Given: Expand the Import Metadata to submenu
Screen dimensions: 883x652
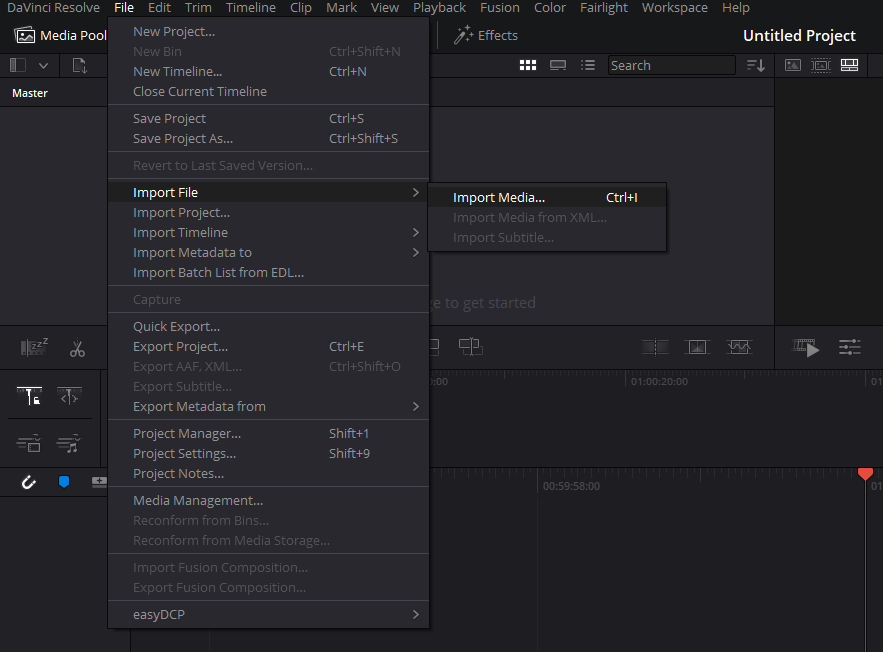Looking at the screenshot, I should pos(268,253).
